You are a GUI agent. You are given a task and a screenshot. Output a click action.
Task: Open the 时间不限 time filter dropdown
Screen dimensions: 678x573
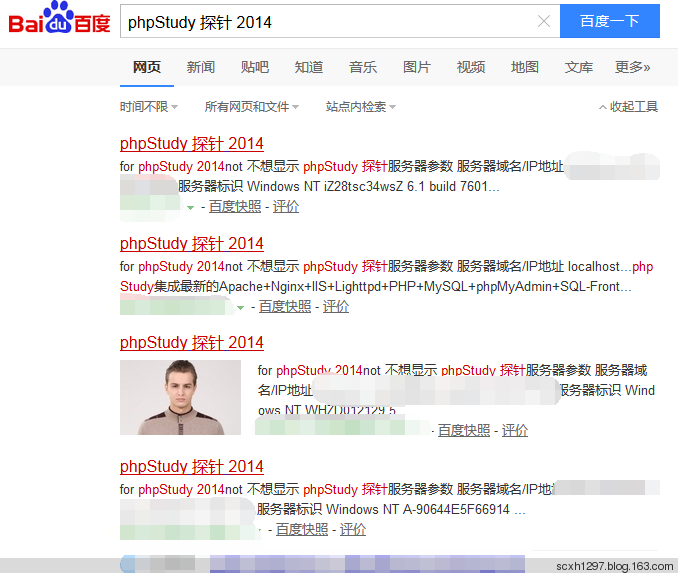tap(149, 106)
